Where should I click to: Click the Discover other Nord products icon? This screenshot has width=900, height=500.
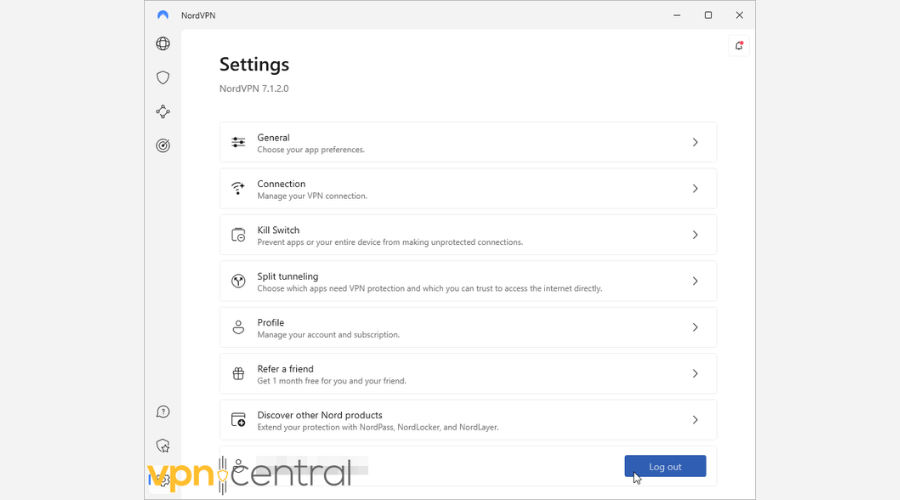pyautogui.click(x=238, y=420)
